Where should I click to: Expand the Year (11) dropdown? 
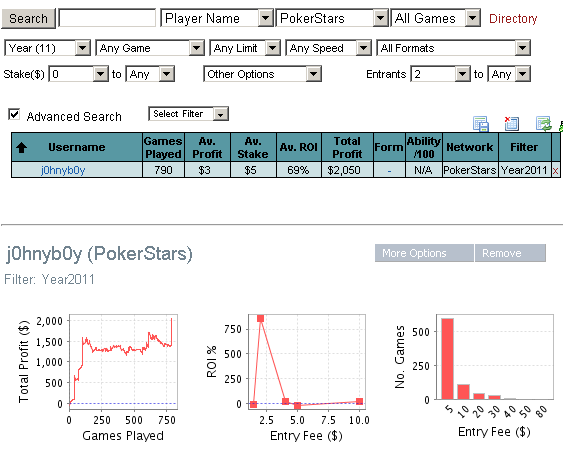47,48
